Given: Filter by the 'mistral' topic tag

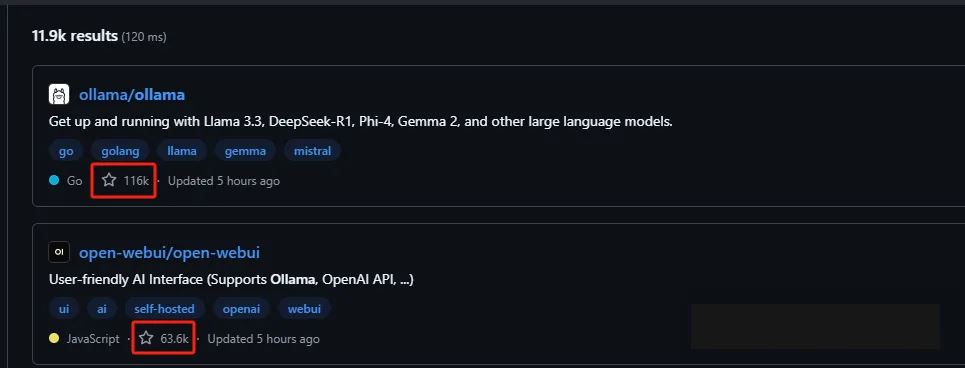Looking at the screenshot, I should pyautogui.click(x=312, y=151).
